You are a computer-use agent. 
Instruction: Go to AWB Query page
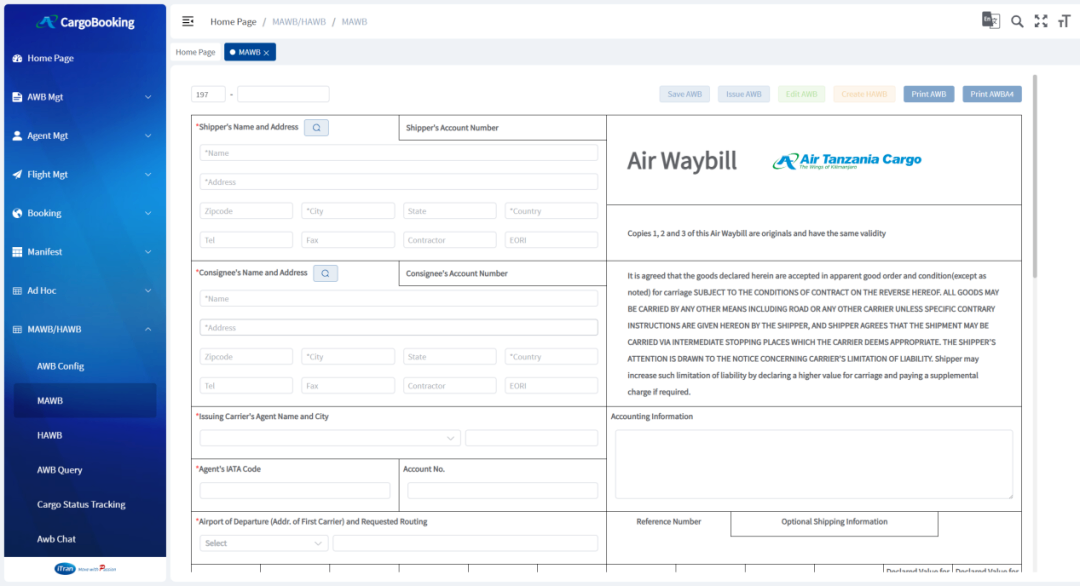(59, 470)
